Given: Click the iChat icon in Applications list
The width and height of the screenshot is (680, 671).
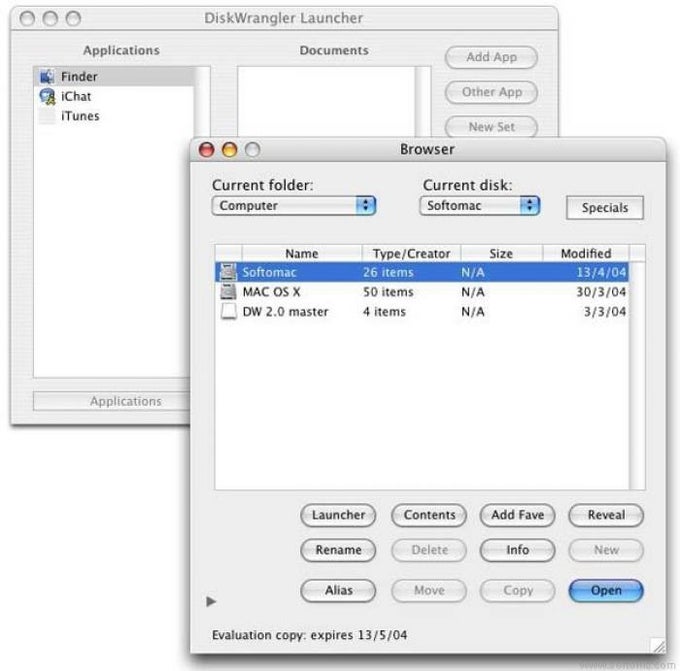Looking at the screenshot, I should point(47,96).
